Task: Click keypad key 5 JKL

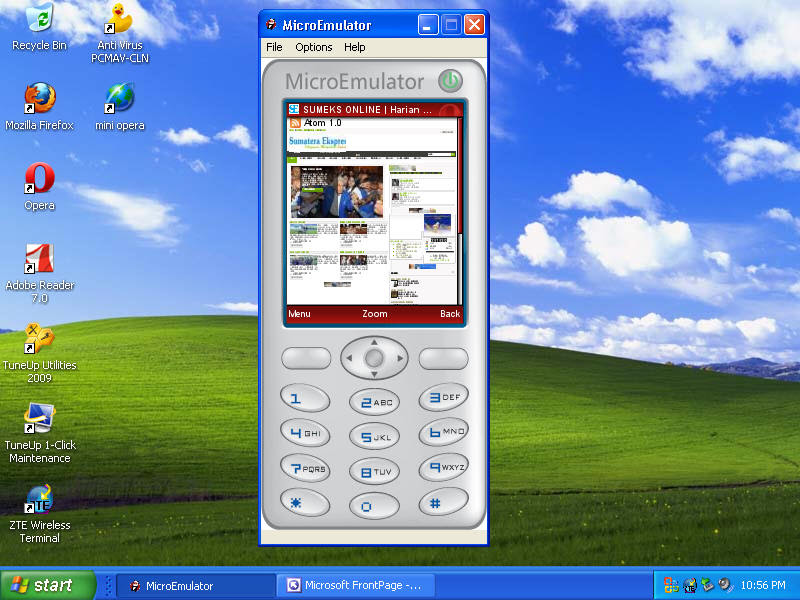Action: (x=374, y=436)
